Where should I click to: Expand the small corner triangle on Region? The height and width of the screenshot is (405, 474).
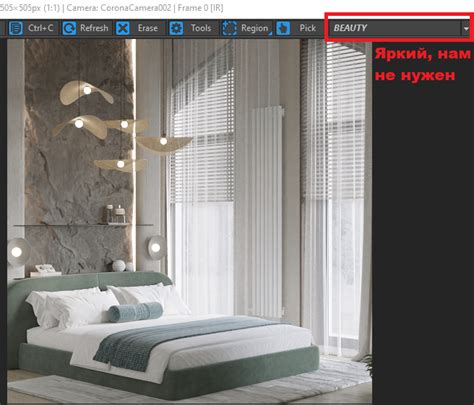[x=270, y=33]
